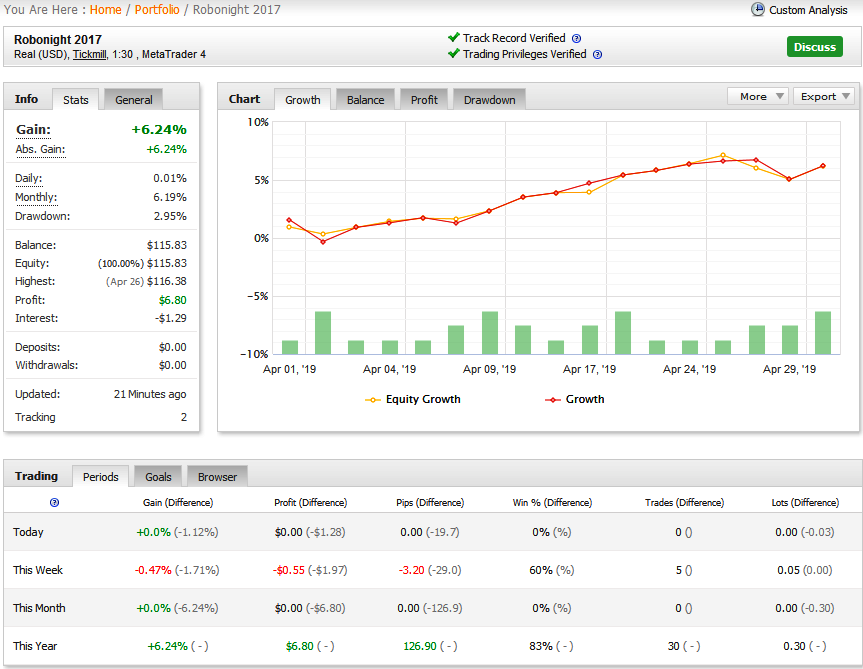Image resolution: width=863 pixels, height=669 pixels.
Task: Select the Profit chart tab
Action: click(x=424, y=100)
